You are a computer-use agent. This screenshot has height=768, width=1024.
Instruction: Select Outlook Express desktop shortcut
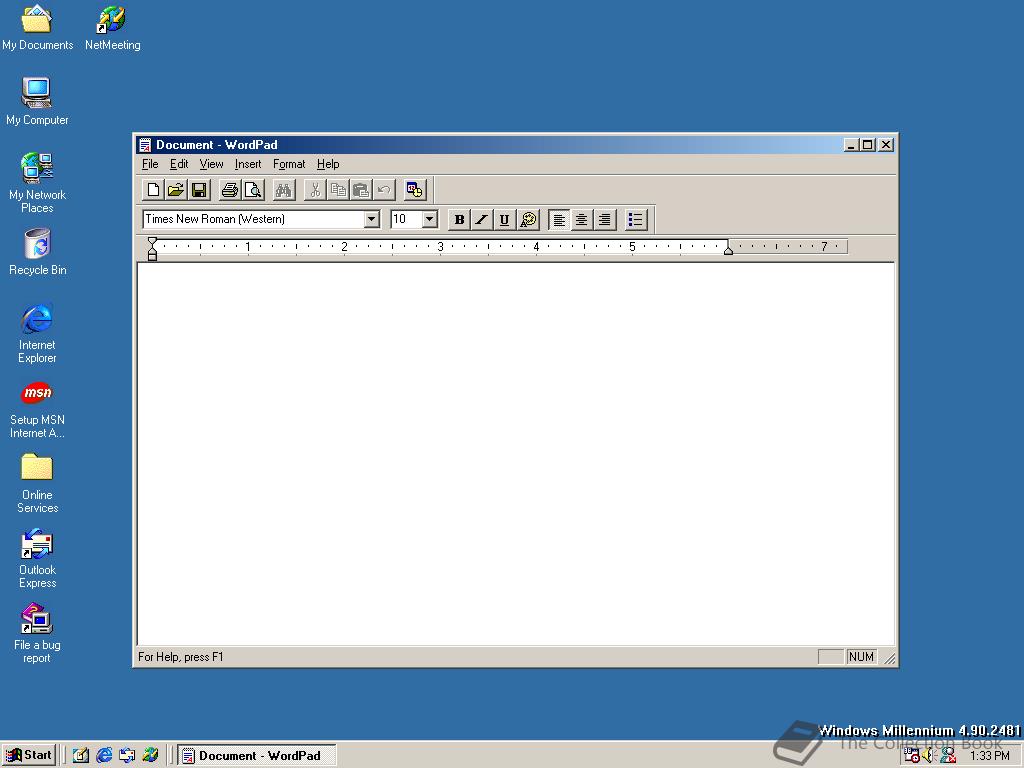click(x=37, y=559)
